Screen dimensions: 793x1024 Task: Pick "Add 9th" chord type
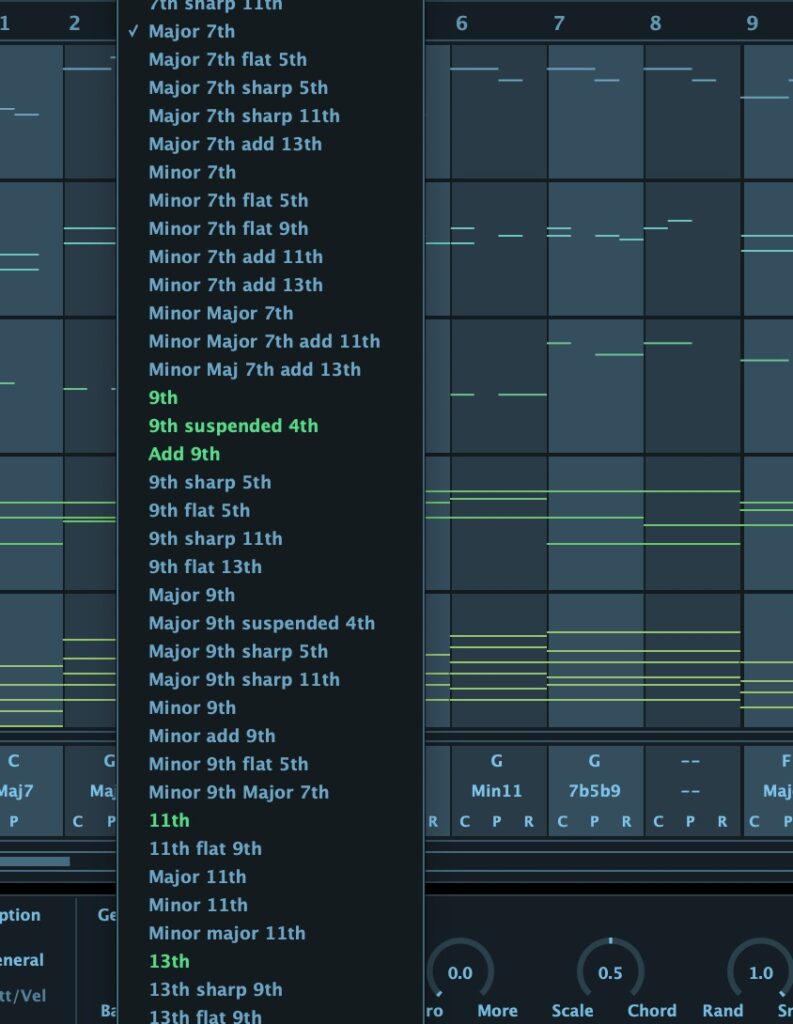(x=184, y=454)
